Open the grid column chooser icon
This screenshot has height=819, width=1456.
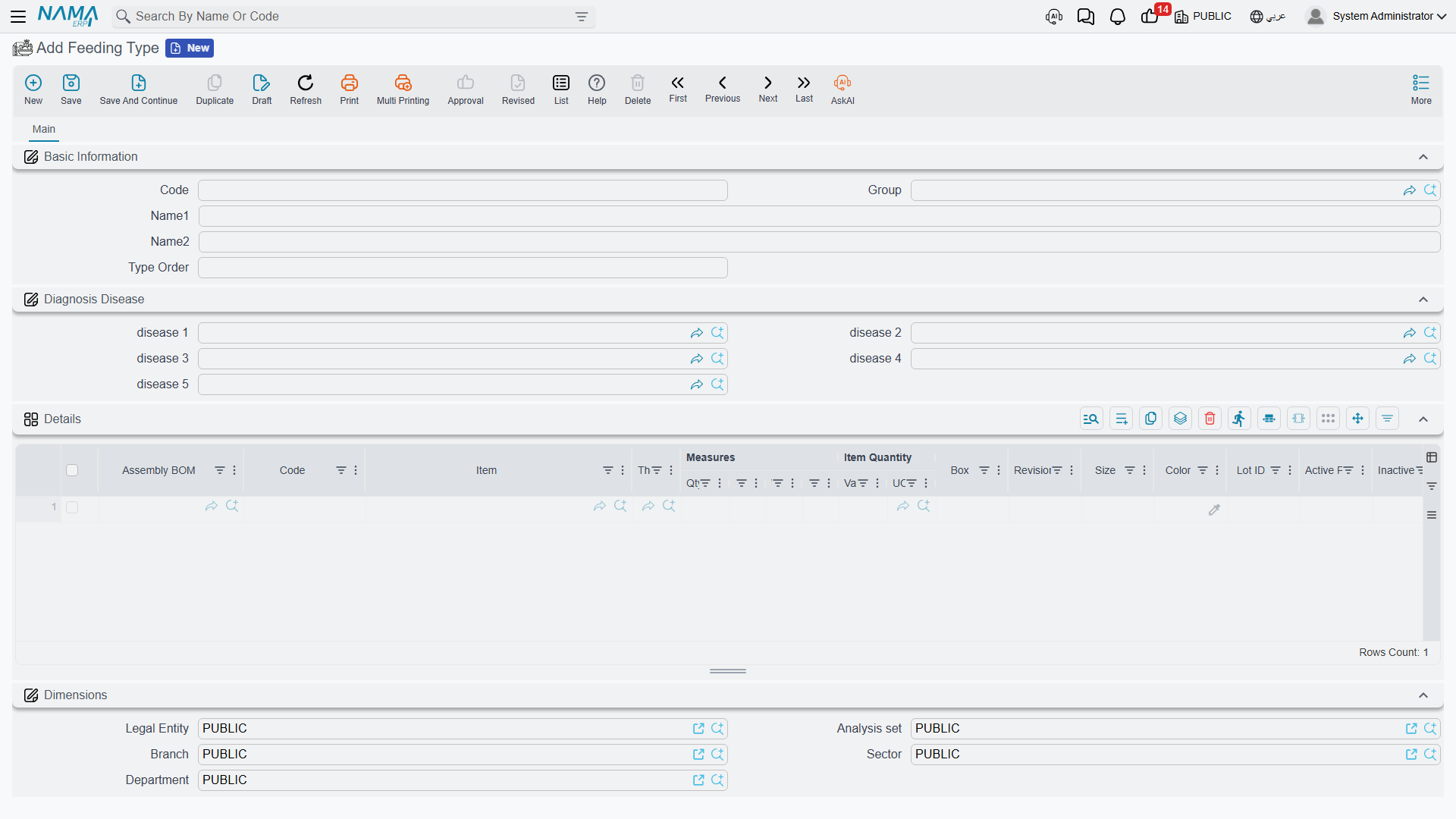point(1432,457)
